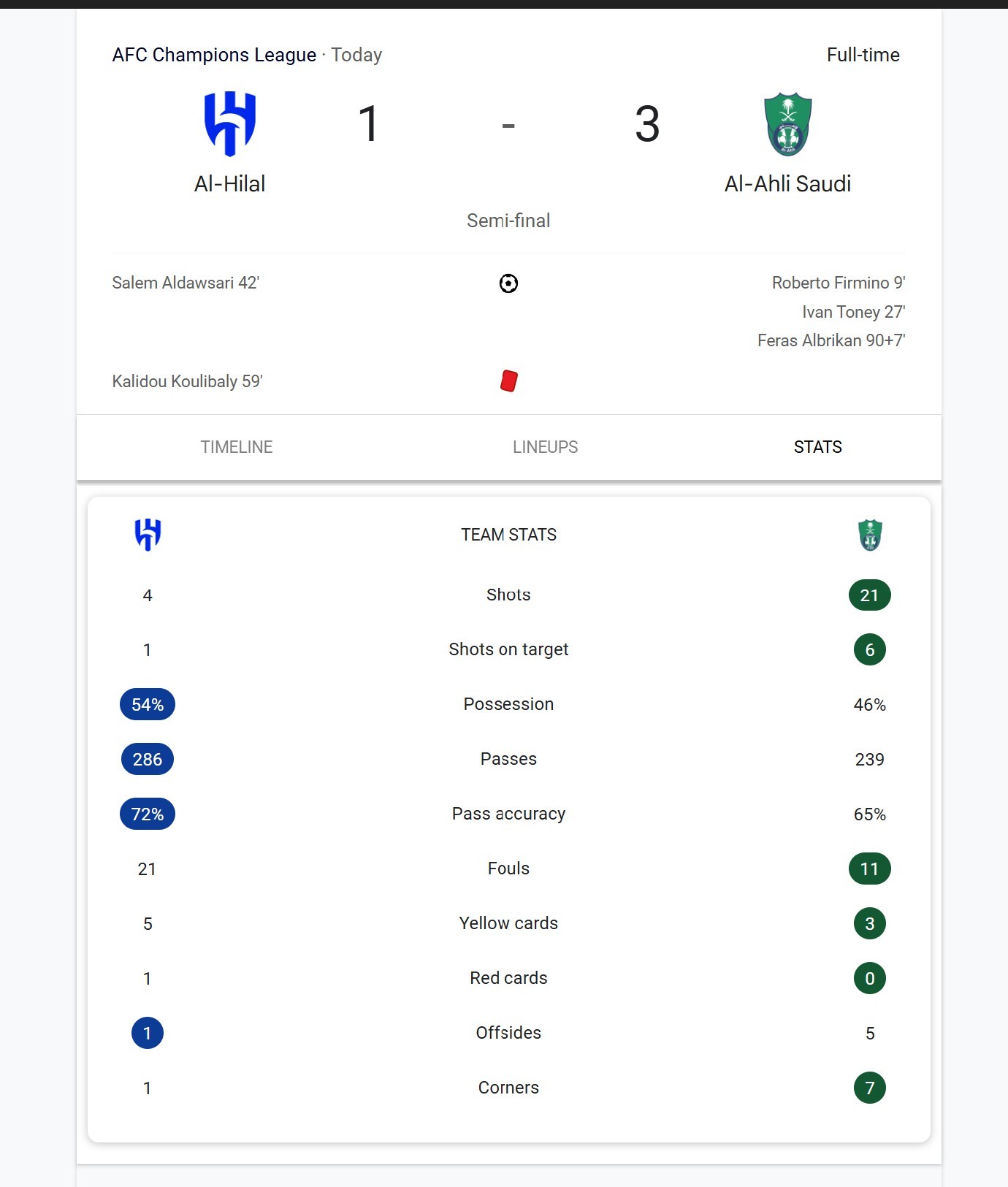Click scorer Roberto Firmino 9'

click(839, 283)
